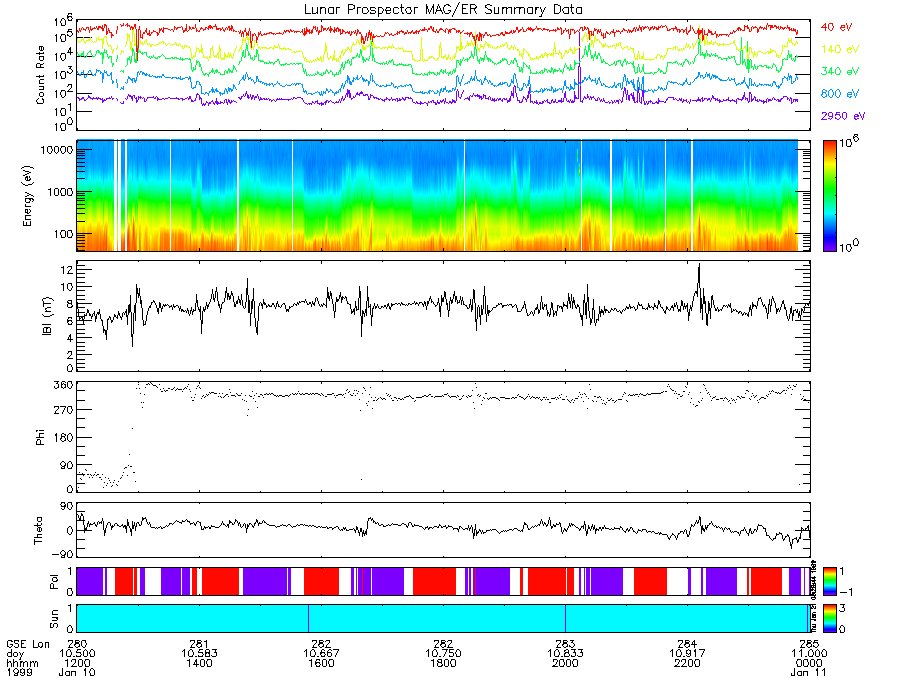Click the '281' GSE longitude value

click(199, 644)
